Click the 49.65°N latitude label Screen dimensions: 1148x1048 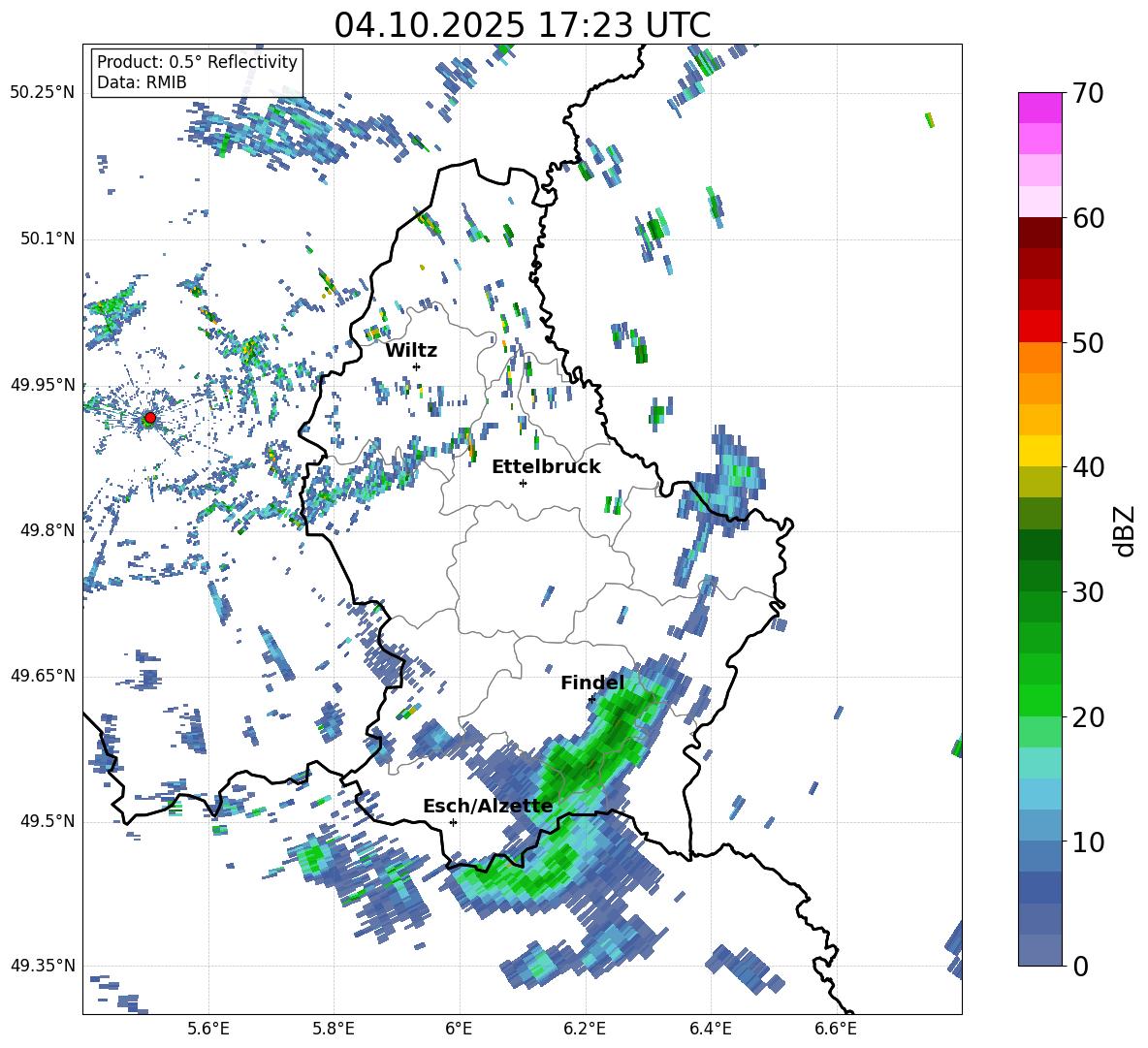[x=43, y=675]
